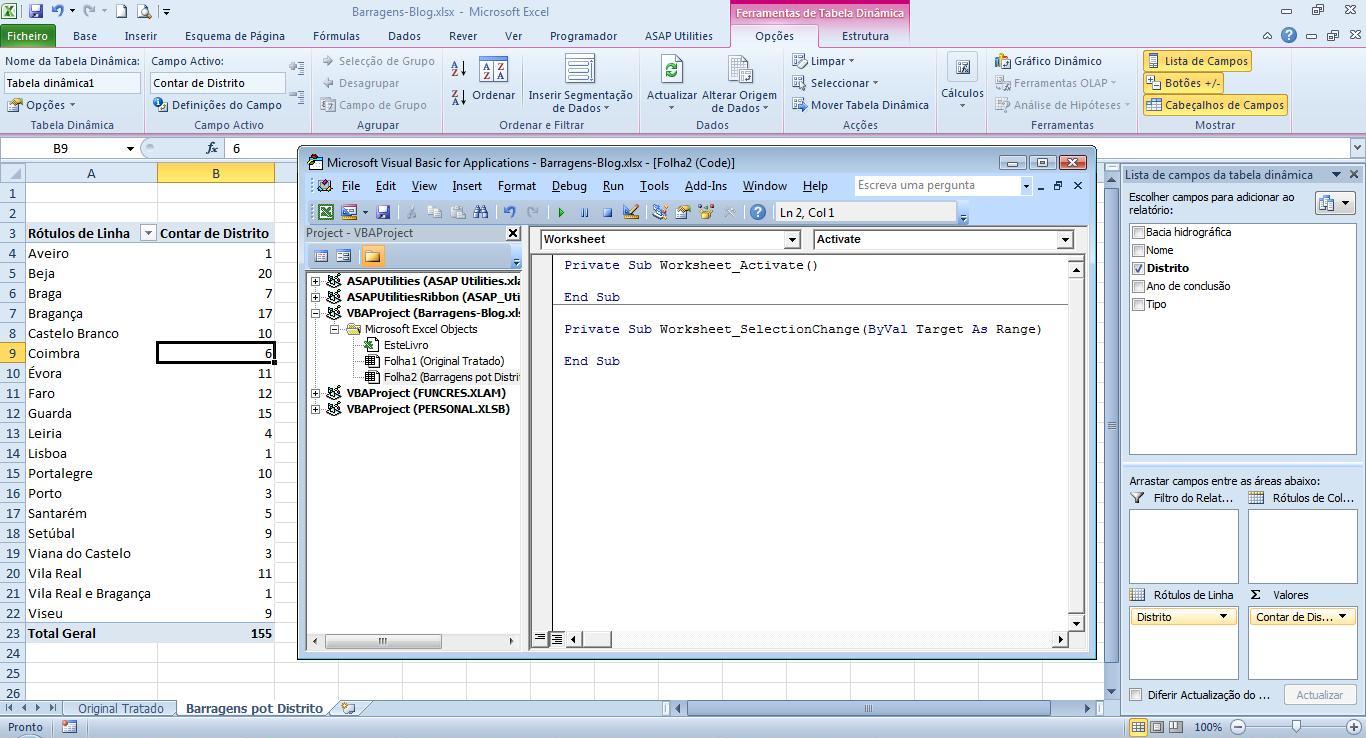Screen dimensions: 1366x738
Task: Click Inserir Segmentação de Dados button
Action: point(581,84)
